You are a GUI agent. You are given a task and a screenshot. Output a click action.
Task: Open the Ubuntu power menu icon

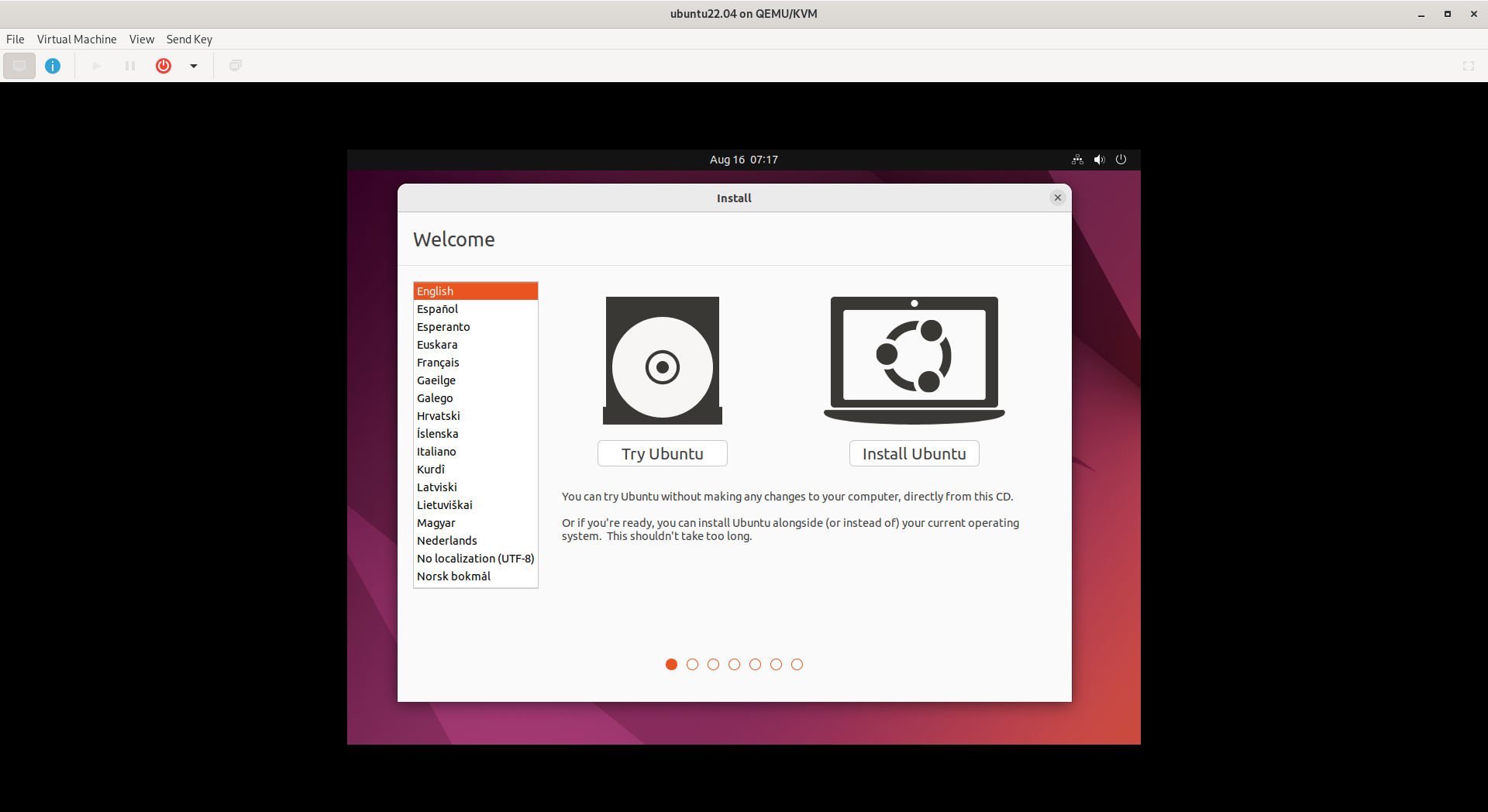point(1121,160)
